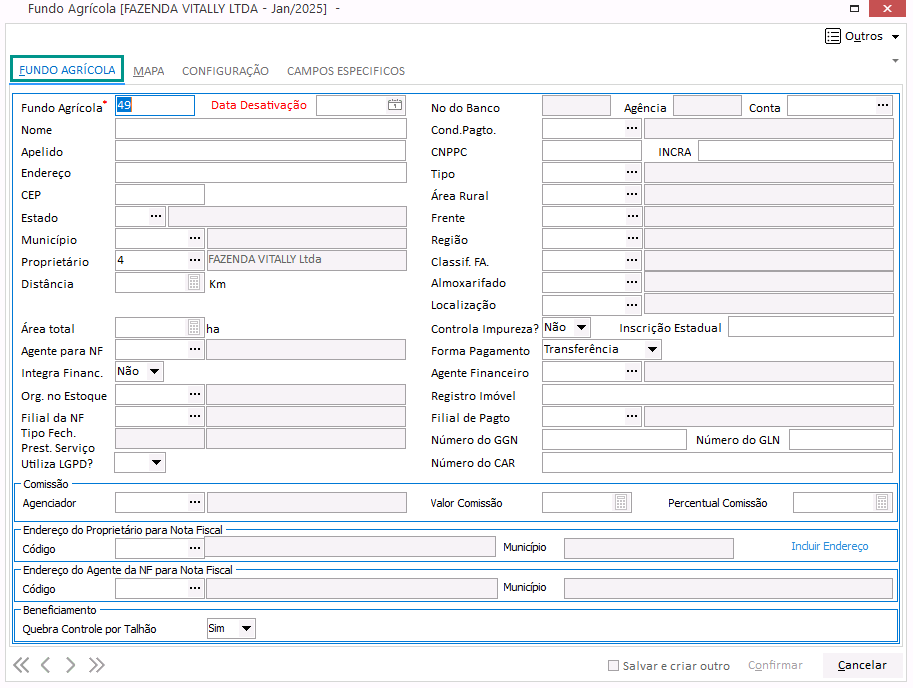This screenshot has width=913, height=688.
Task: Click calculator icon in Valor Comissão field
Action: pyautogui.click(x=622, y=502)
